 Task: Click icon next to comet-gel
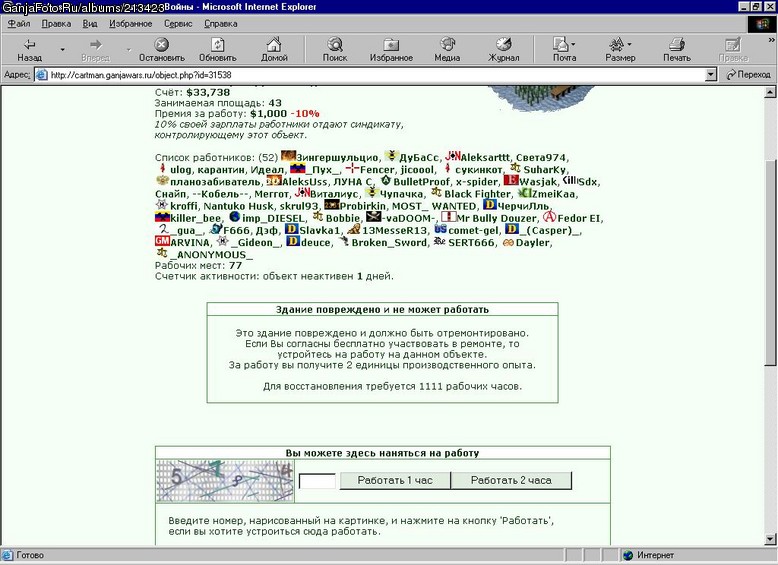click(x=440, y=229)
